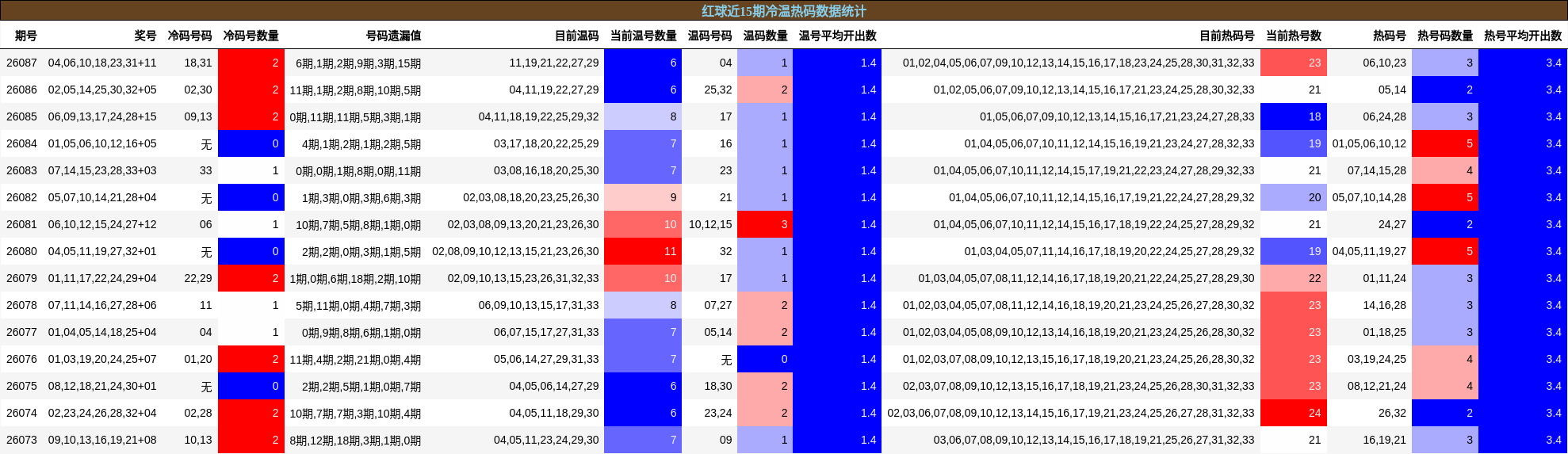Click cold code cell 18,31

tap(198, 63)
